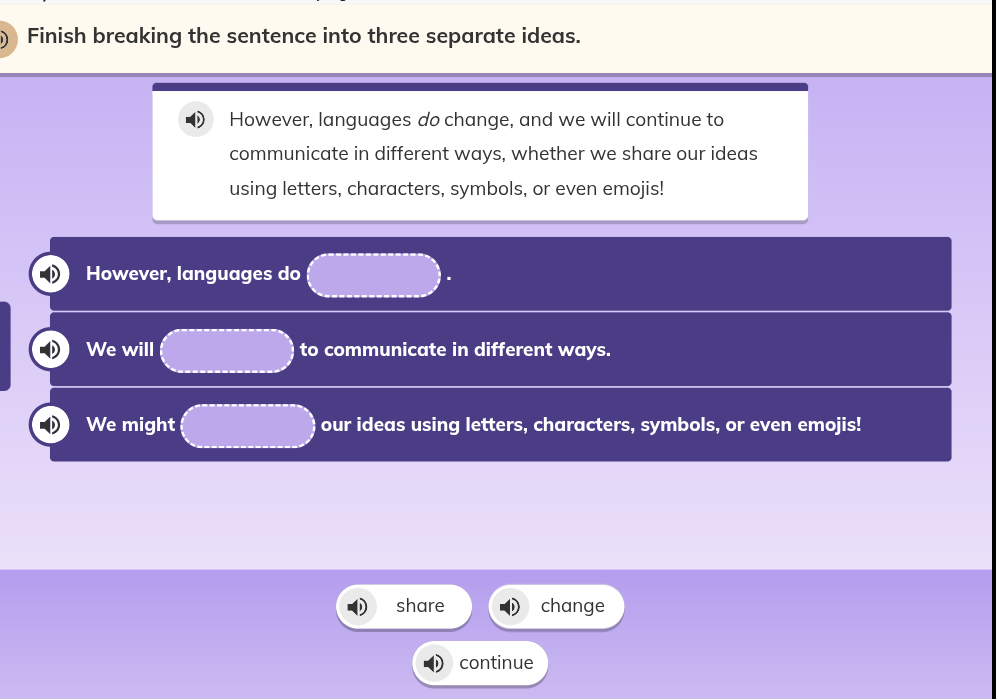Open the side panel tab on the left edge
996x699 pixels.
pyautogui.click(x=4, y=347)
